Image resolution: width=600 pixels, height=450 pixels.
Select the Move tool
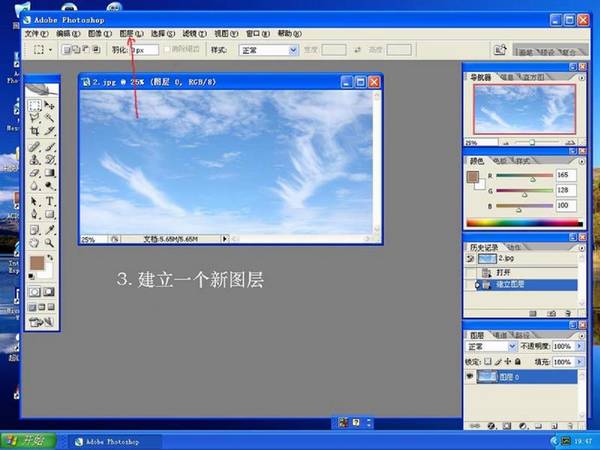(x=49, y=105)
